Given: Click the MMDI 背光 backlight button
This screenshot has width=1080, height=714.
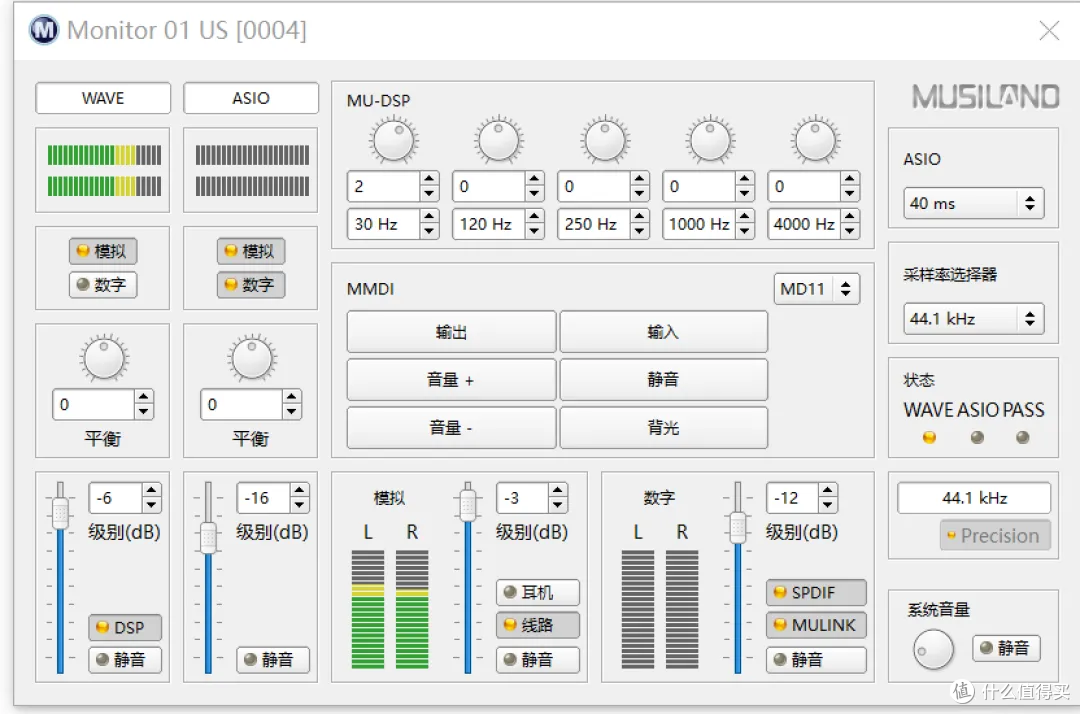Looking at the screenshot, I should [x=663, y=428].
